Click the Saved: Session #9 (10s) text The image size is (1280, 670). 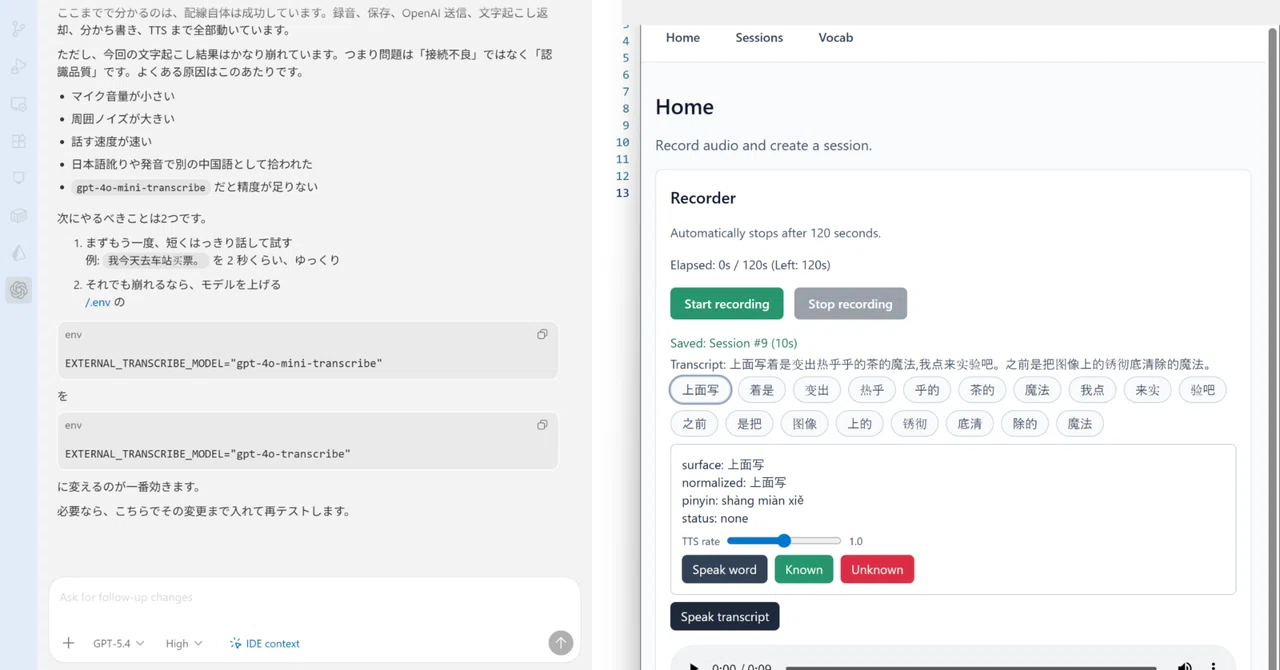click(733, 343)
